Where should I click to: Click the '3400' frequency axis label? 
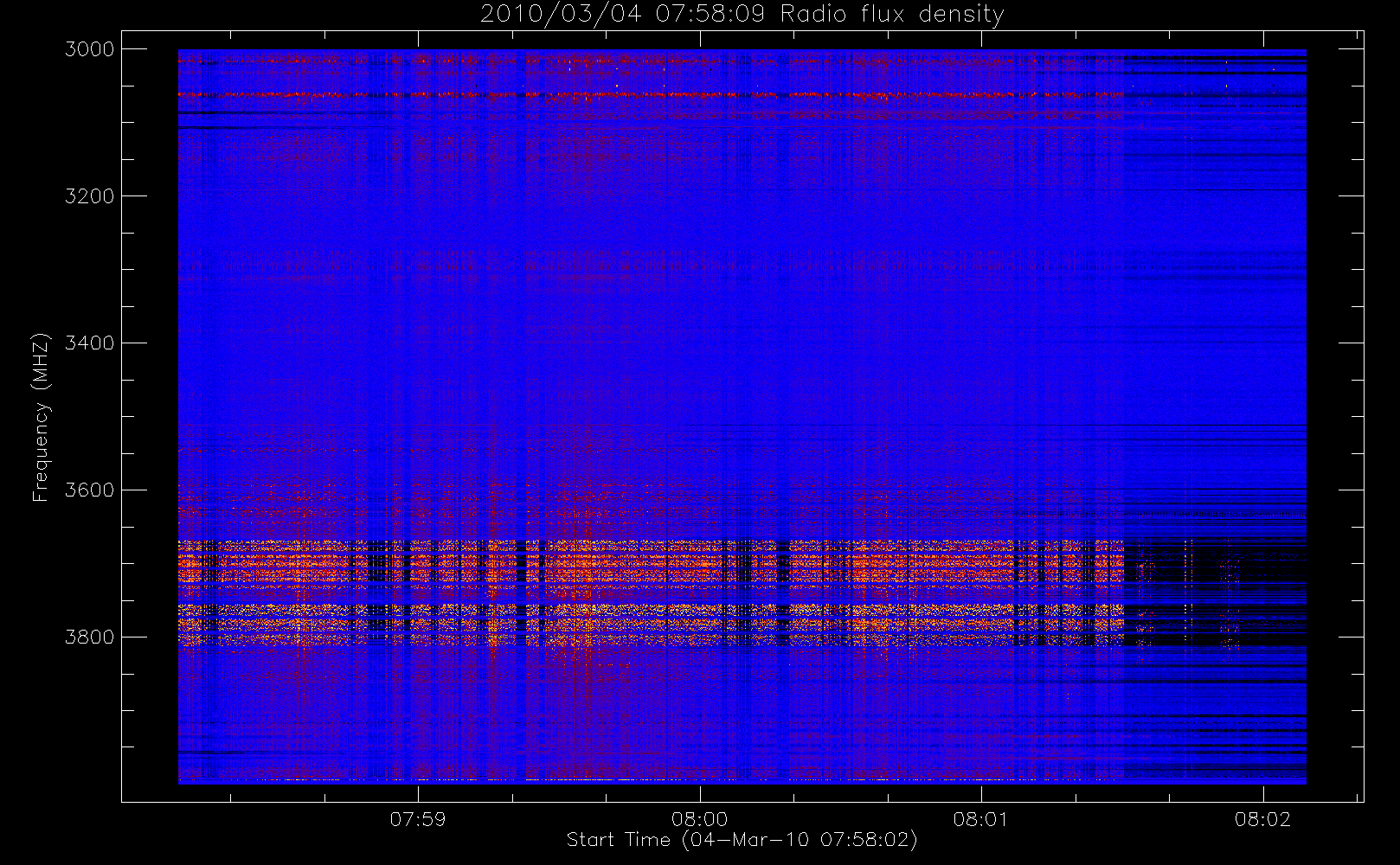90,343
